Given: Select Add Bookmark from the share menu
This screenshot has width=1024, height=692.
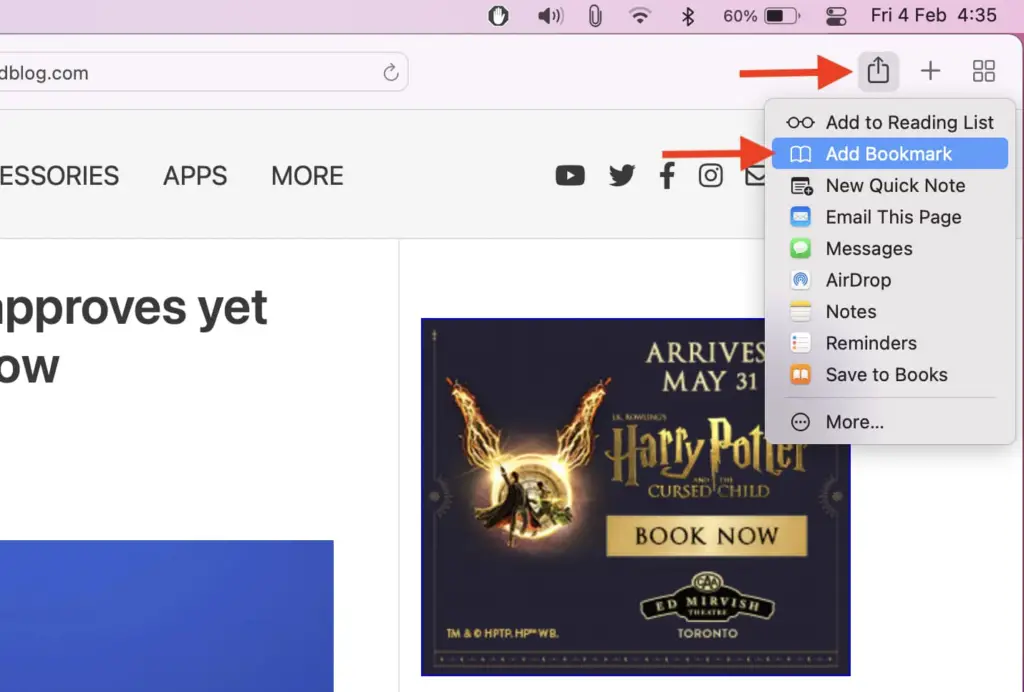Looking at the screenshot, I should 888,153.
